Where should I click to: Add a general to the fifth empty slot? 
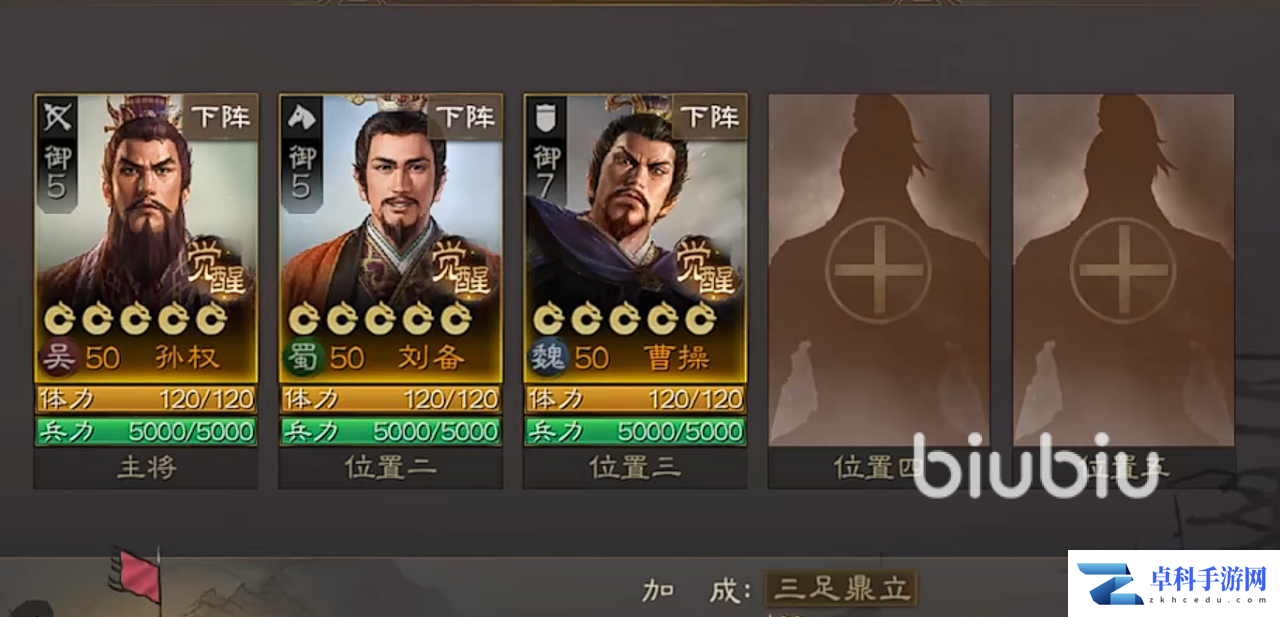tap(1123, 270)
